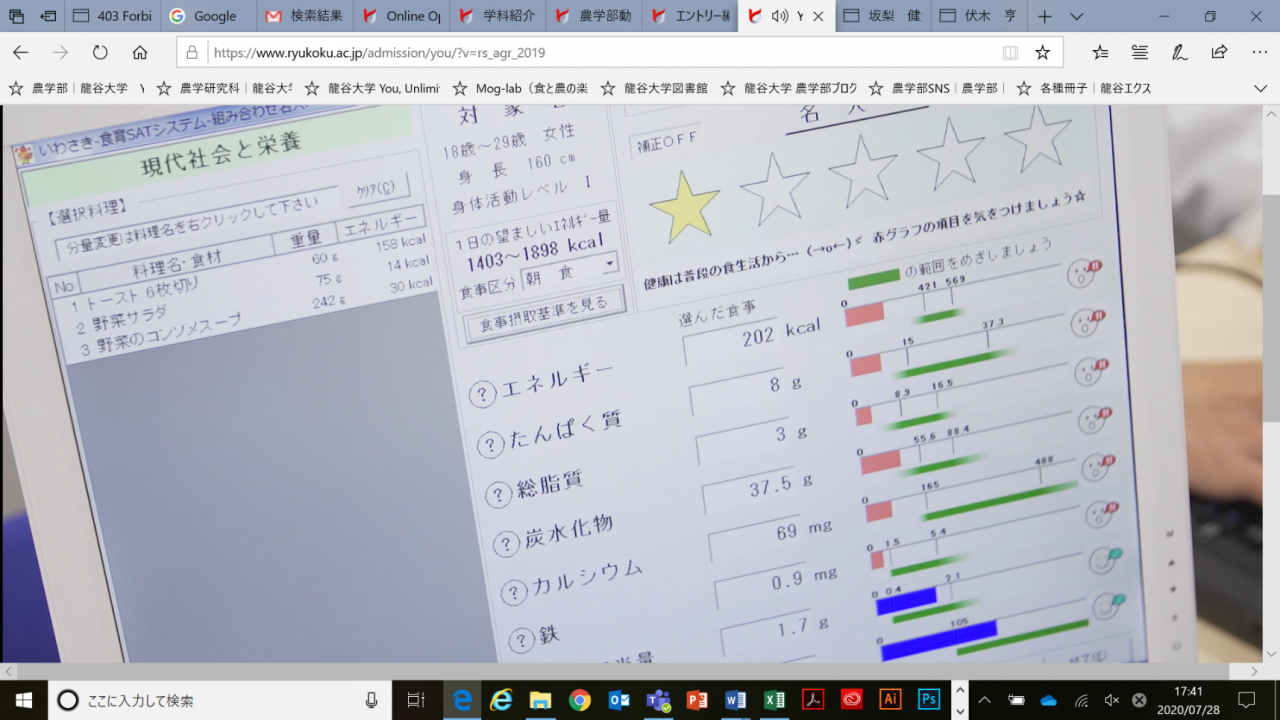Open Excel from the taskbar

pos(774,700)
